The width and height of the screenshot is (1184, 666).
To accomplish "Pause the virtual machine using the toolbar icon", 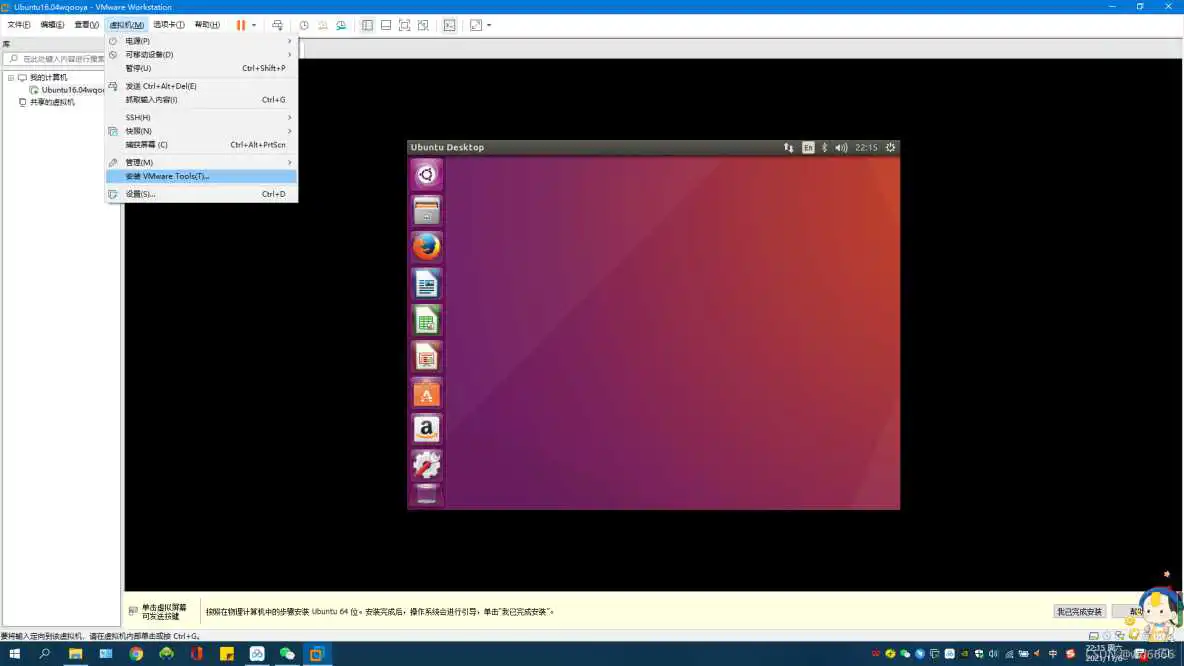I will pos(240,25).
